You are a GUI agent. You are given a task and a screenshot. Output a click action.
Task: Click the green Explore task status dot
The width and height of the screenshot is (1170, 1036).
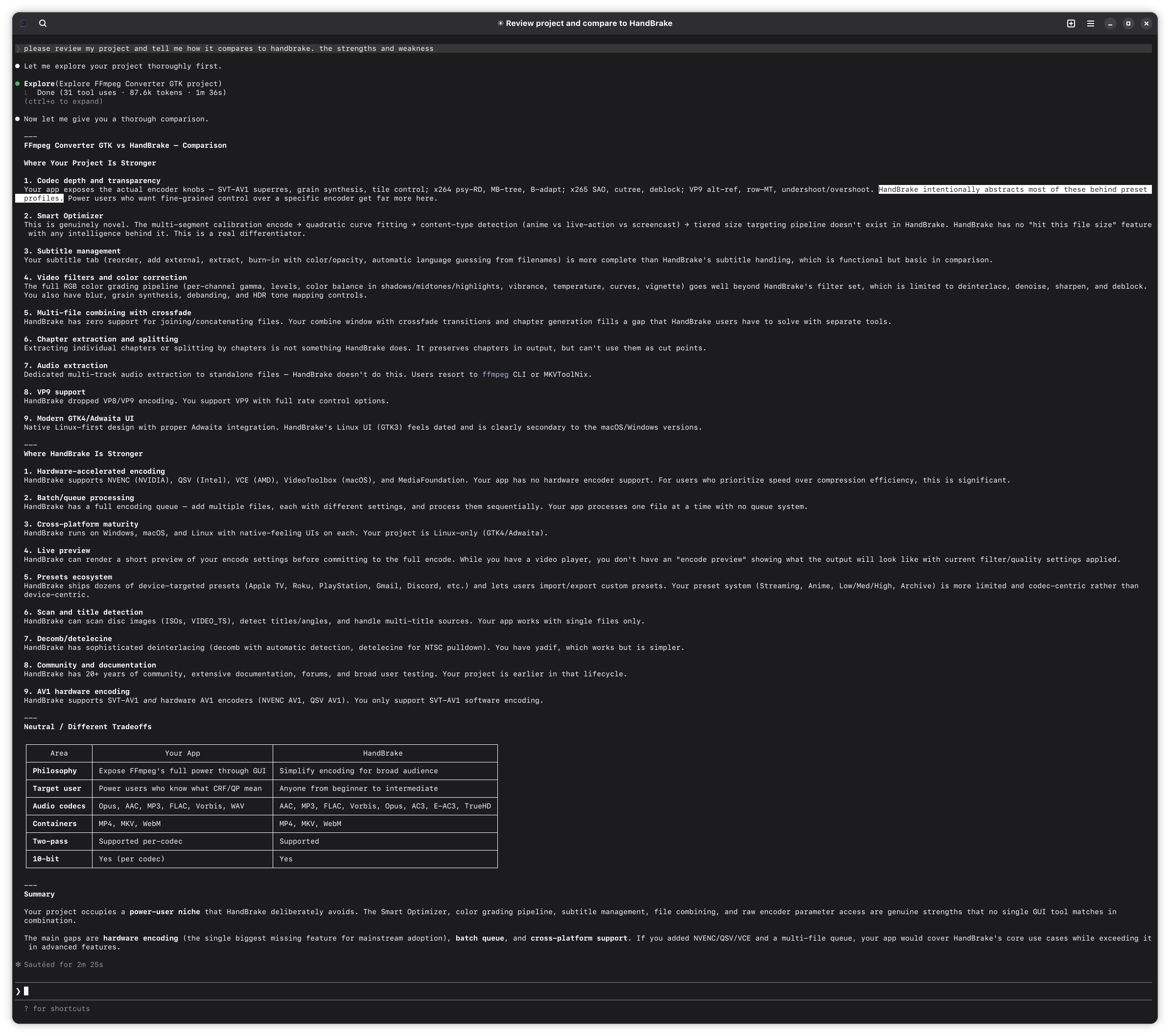coord(17,84)
